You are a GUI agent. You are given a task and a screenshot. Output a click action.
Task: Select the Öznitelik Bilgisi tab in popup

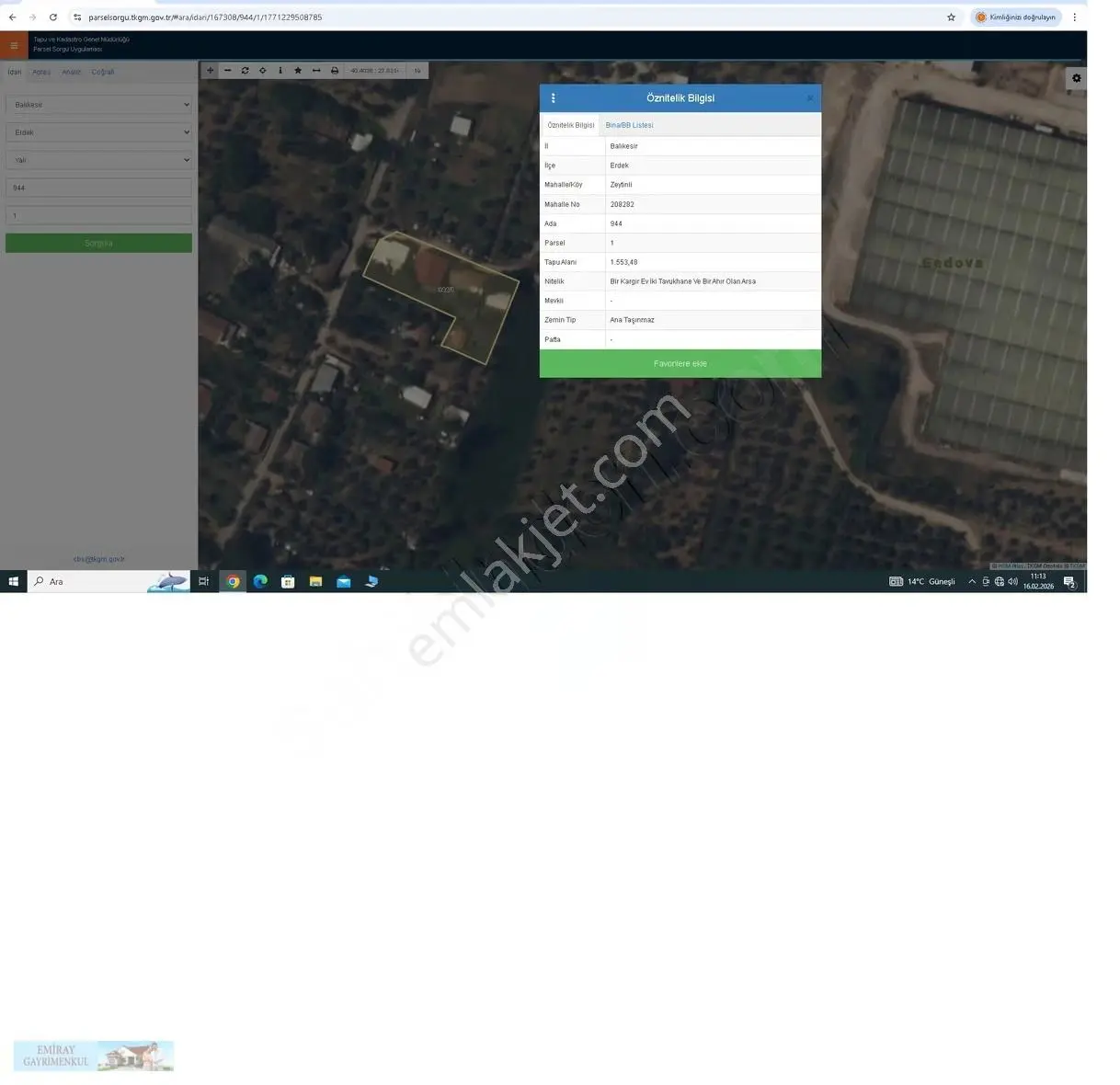click(571, 125)
